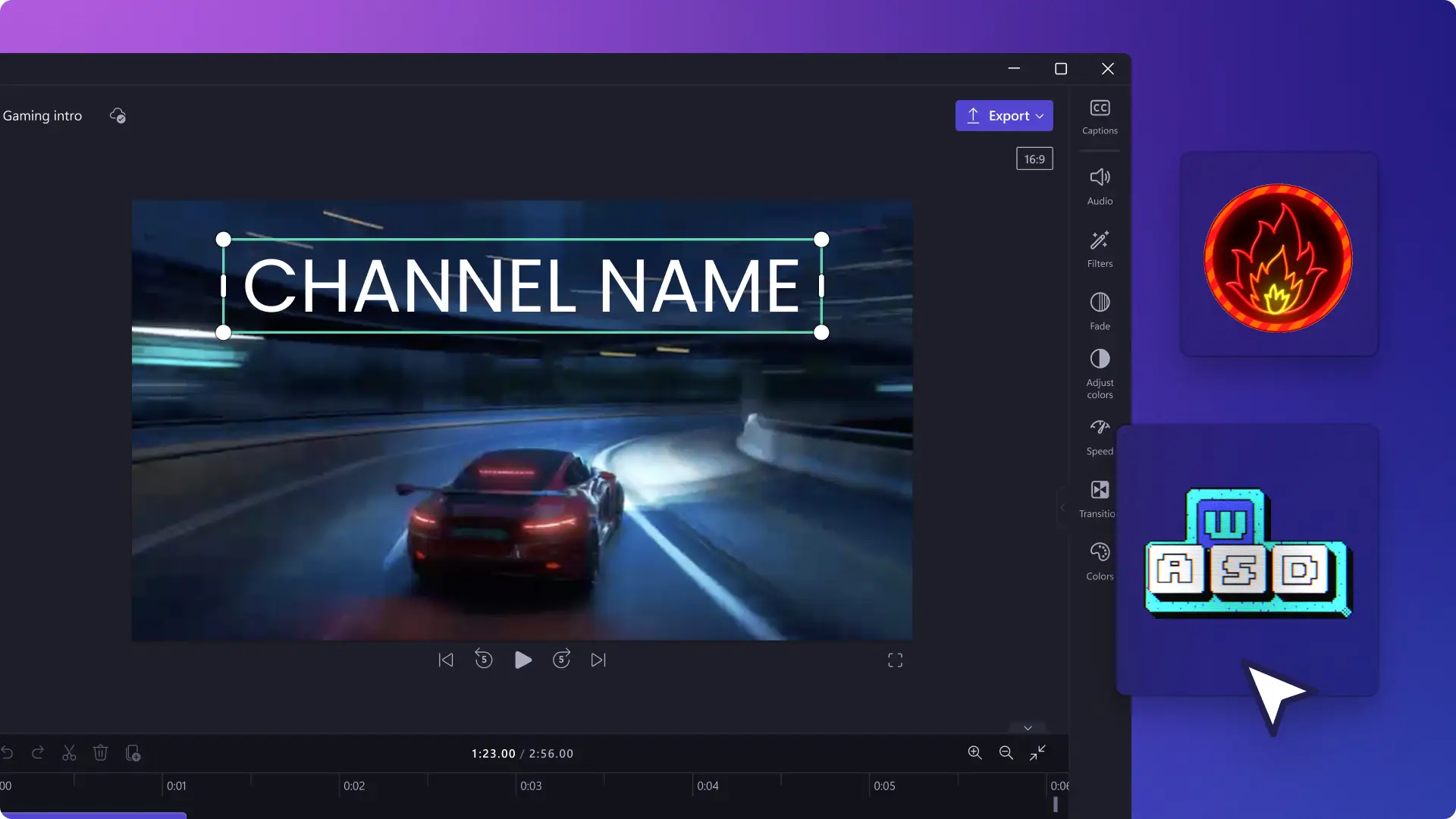Click the fullscreen preview button
This screenshot has width=1456, height=819.
(x=894, y=660)
